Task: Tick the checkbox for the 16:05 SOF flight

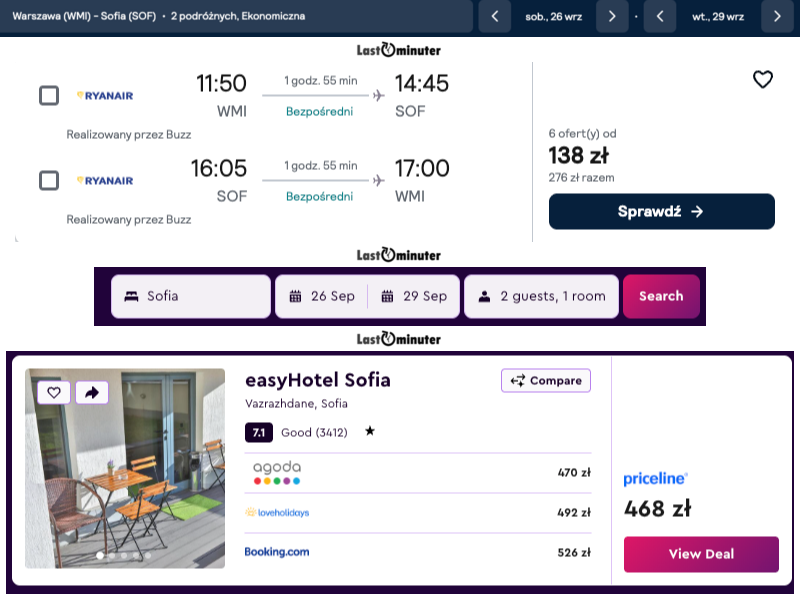Action: (49, 181)
